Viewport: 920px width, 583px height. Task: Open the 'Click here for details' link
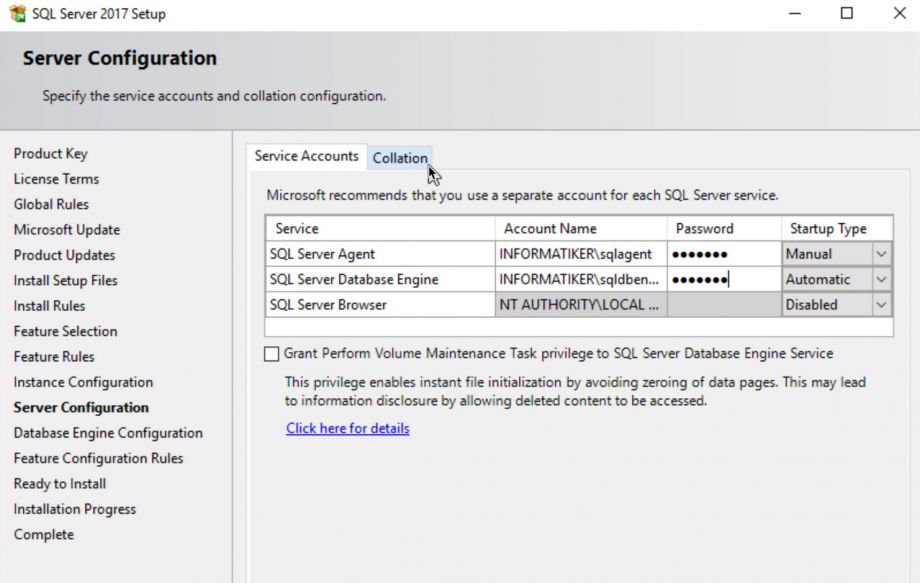[347, 428]
